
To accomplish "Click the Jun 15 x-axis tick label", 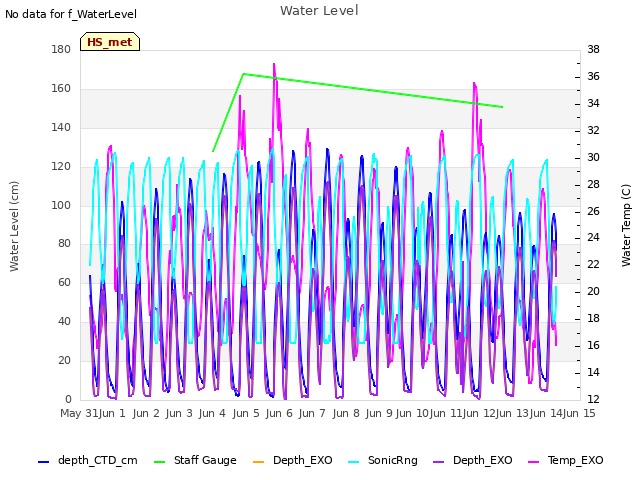I will [x=579, y=413].
